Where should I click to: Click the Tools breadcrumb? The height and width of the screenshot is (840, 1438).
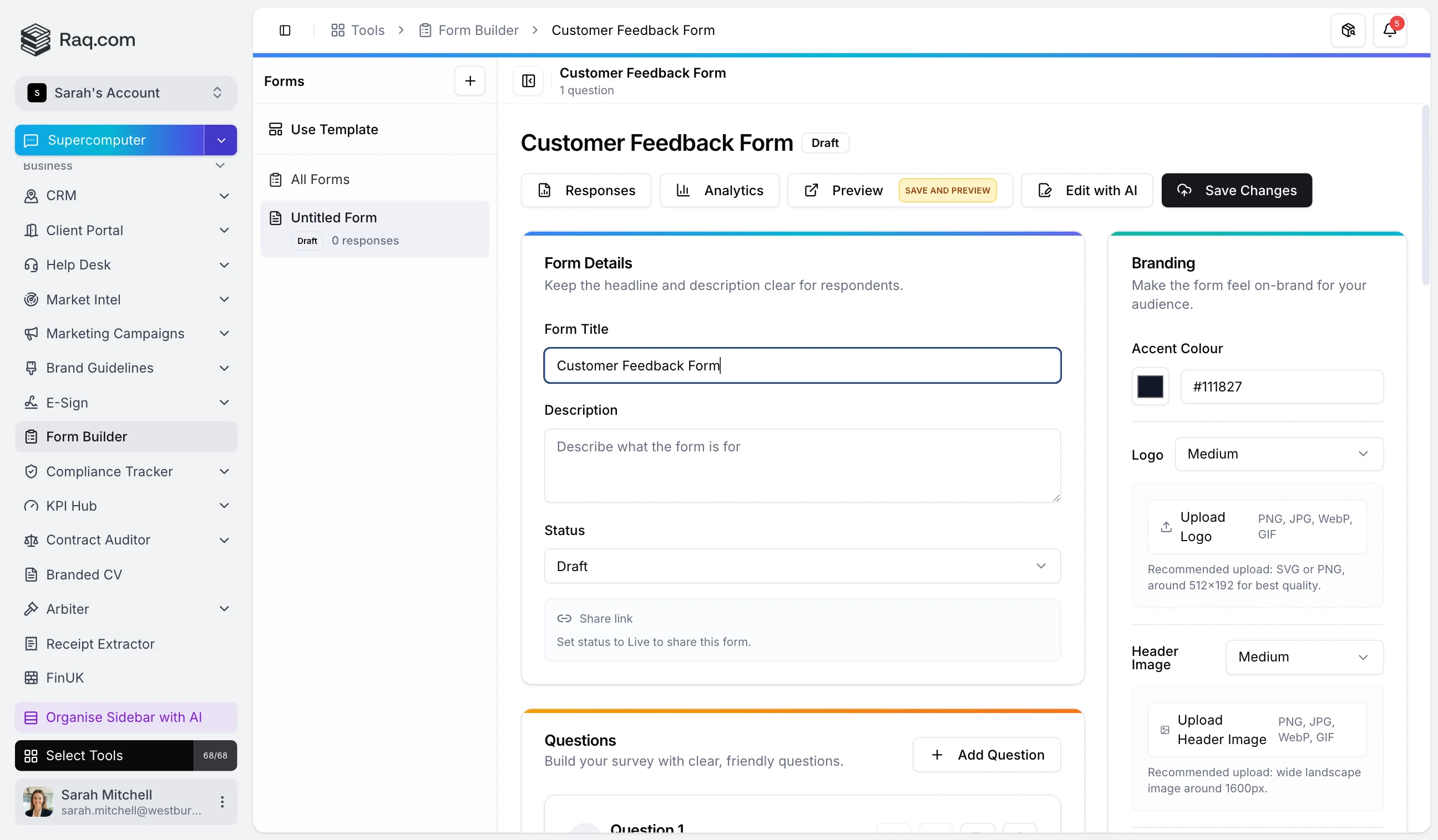358,30
